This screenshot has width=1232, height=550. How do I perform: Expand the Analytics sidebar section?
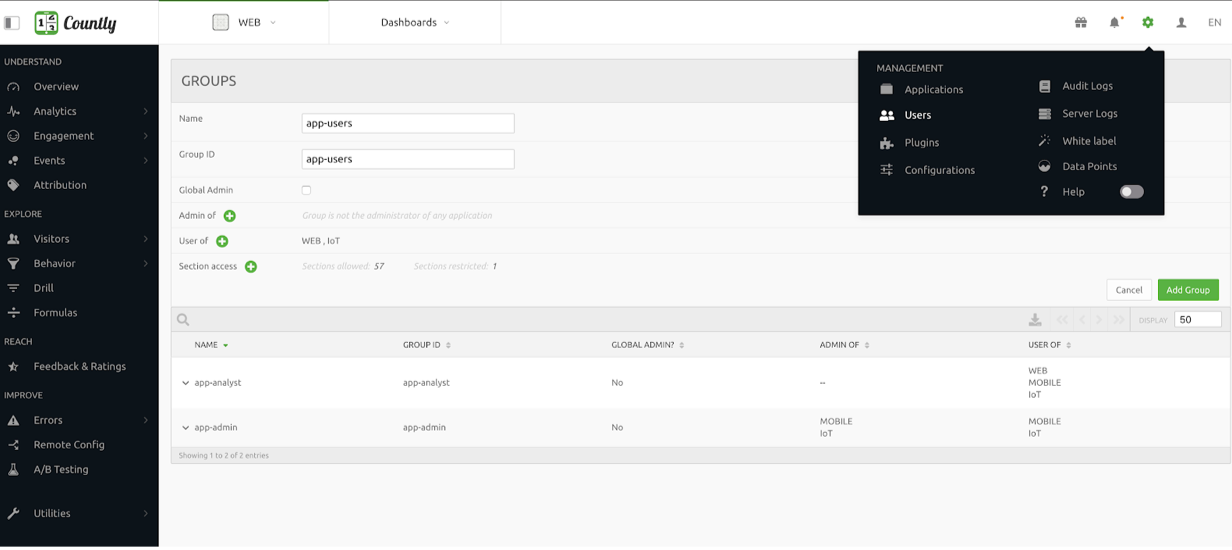[x=79, y=111]
